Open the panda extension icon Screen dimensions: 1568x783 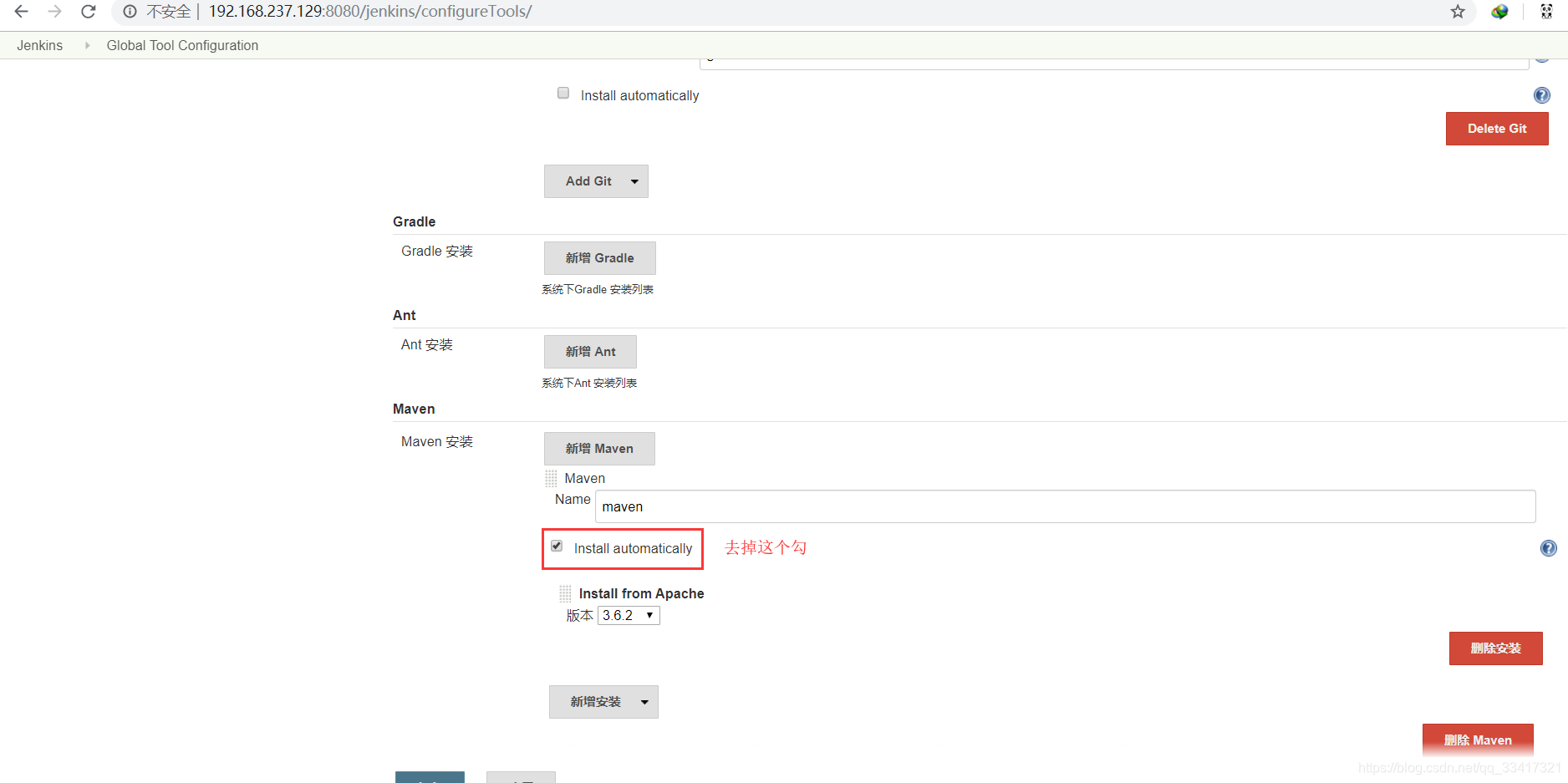pos(1546,12)
